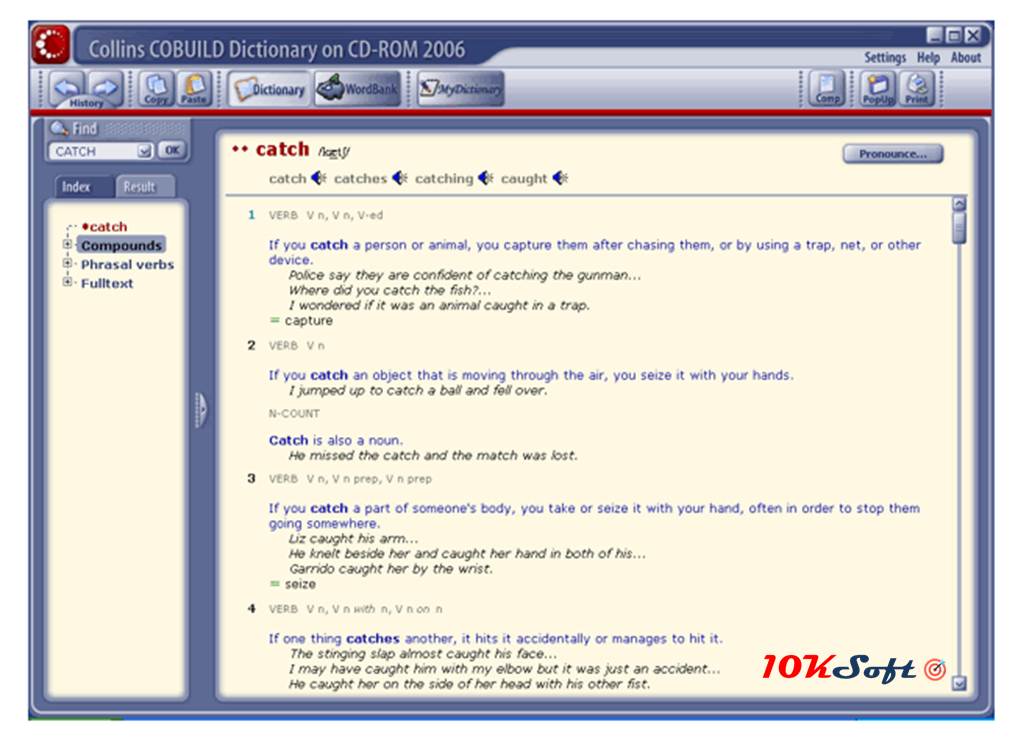Click 'Catch is also a noun.' text
Viewport: 1018px width, 741px height.
point(336,440)
